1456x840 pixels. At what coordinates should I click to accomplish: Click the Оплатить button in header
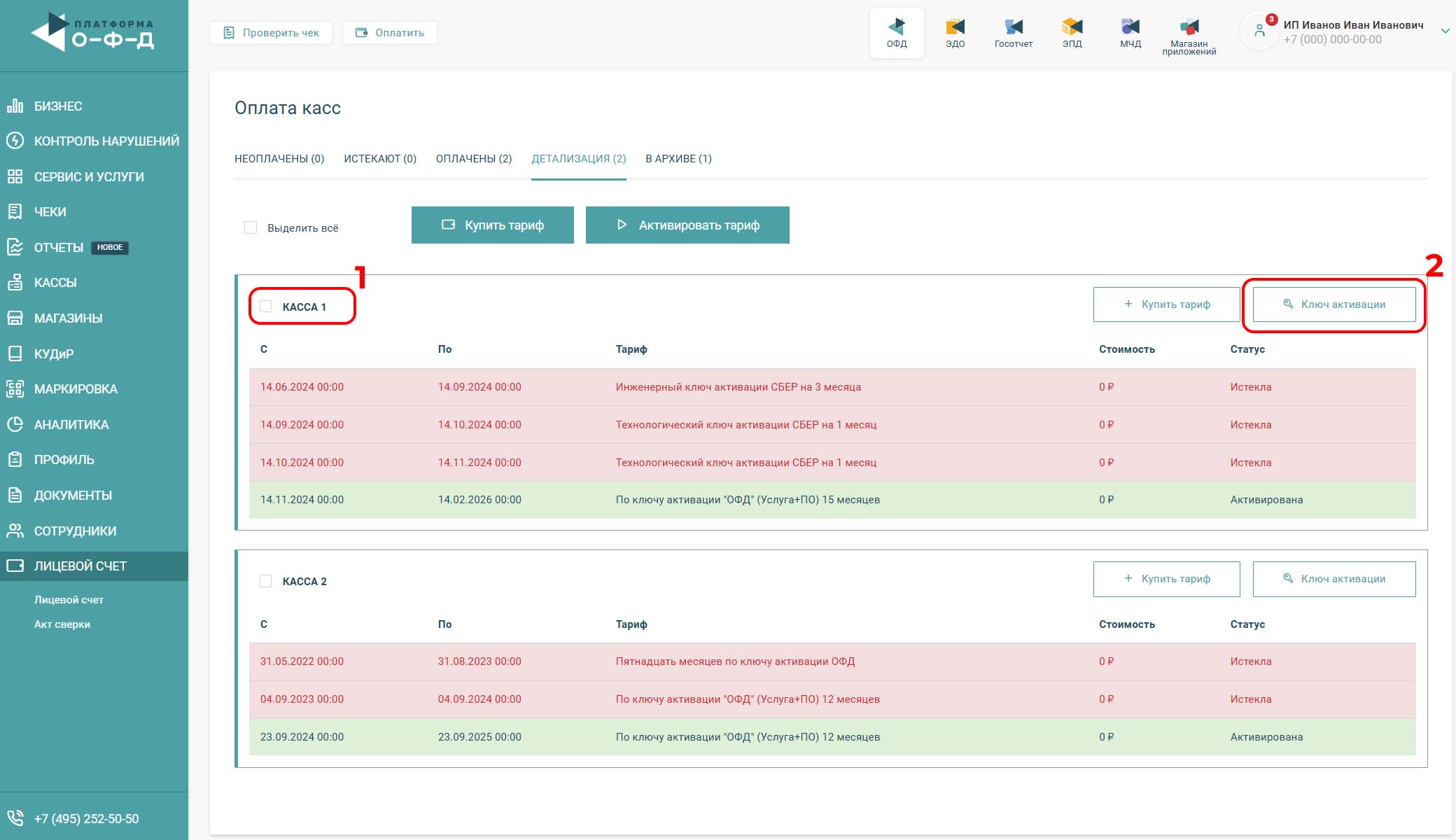(390, 33)
